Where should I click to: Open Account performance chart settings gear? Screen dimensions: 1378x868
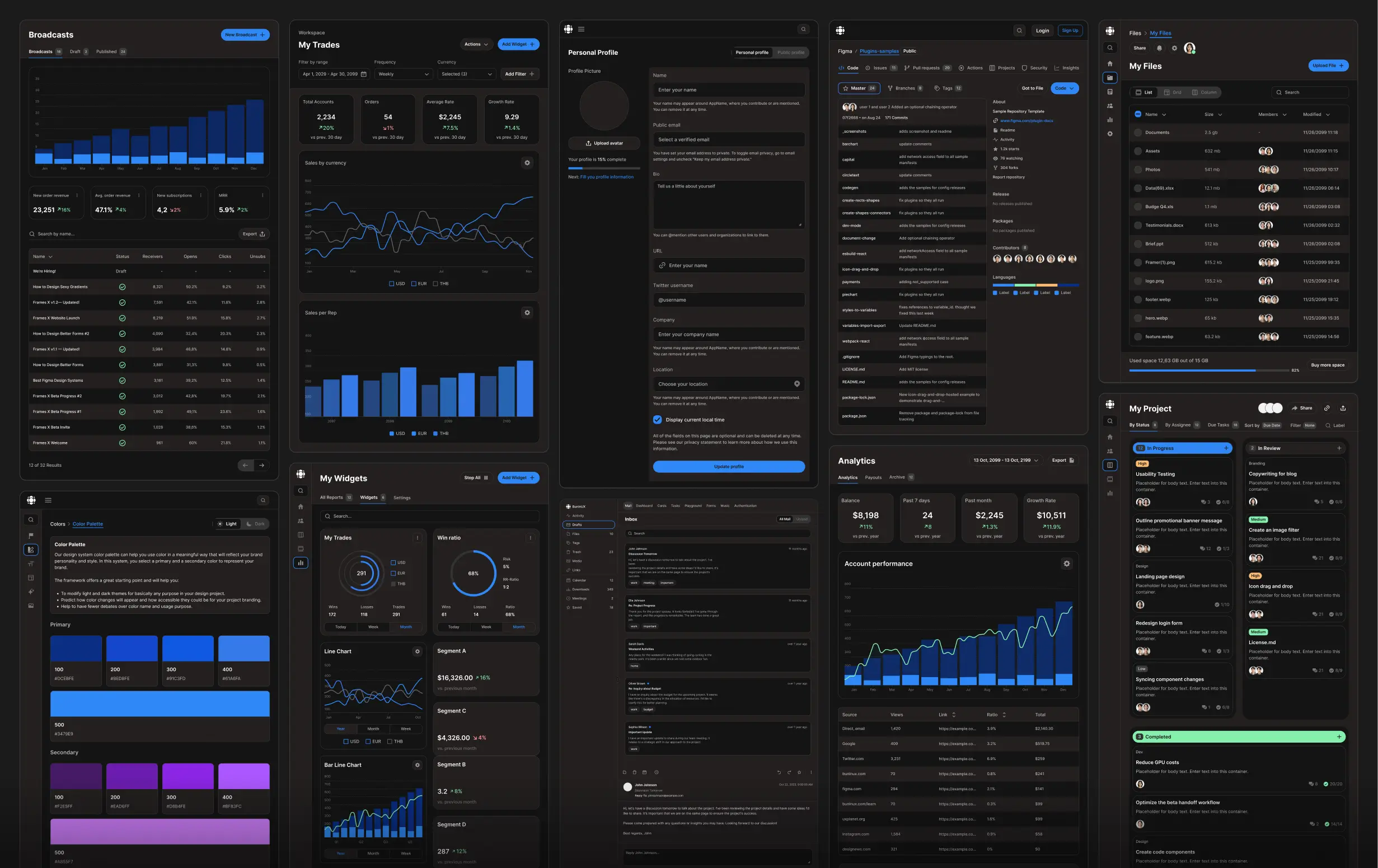(1067, 564)
